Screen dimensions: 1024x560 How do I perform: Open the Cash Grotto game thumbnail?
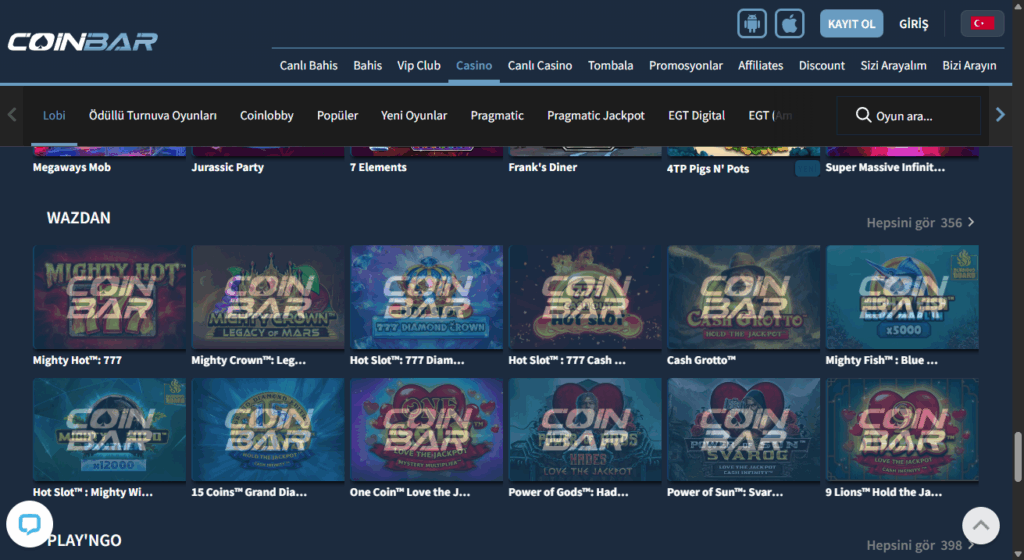pyautogui.click(x=744, y=297)
